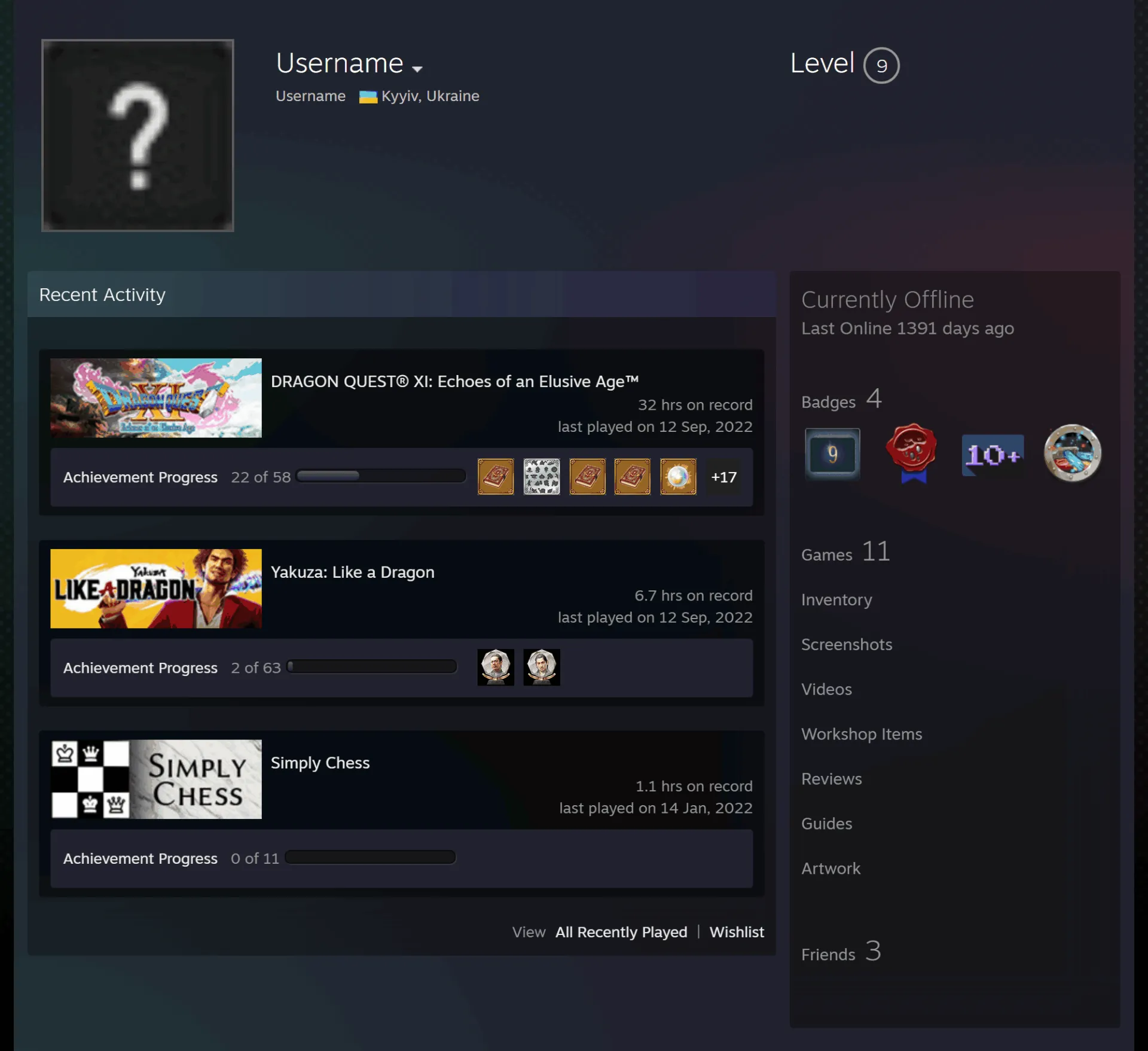Viewport: 1148px width, 1051px height.
Task: Click second Yakuza achievement icon
Action: tap(542, 667)
